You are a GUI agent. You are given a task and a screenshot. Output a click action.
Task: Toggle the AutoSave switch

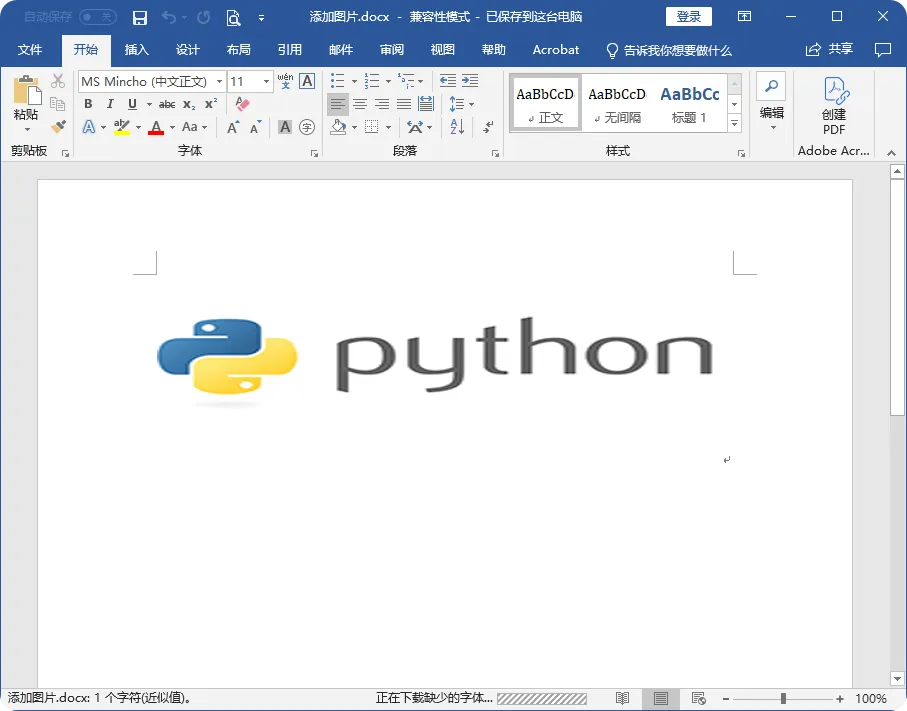tap(98, 17)
